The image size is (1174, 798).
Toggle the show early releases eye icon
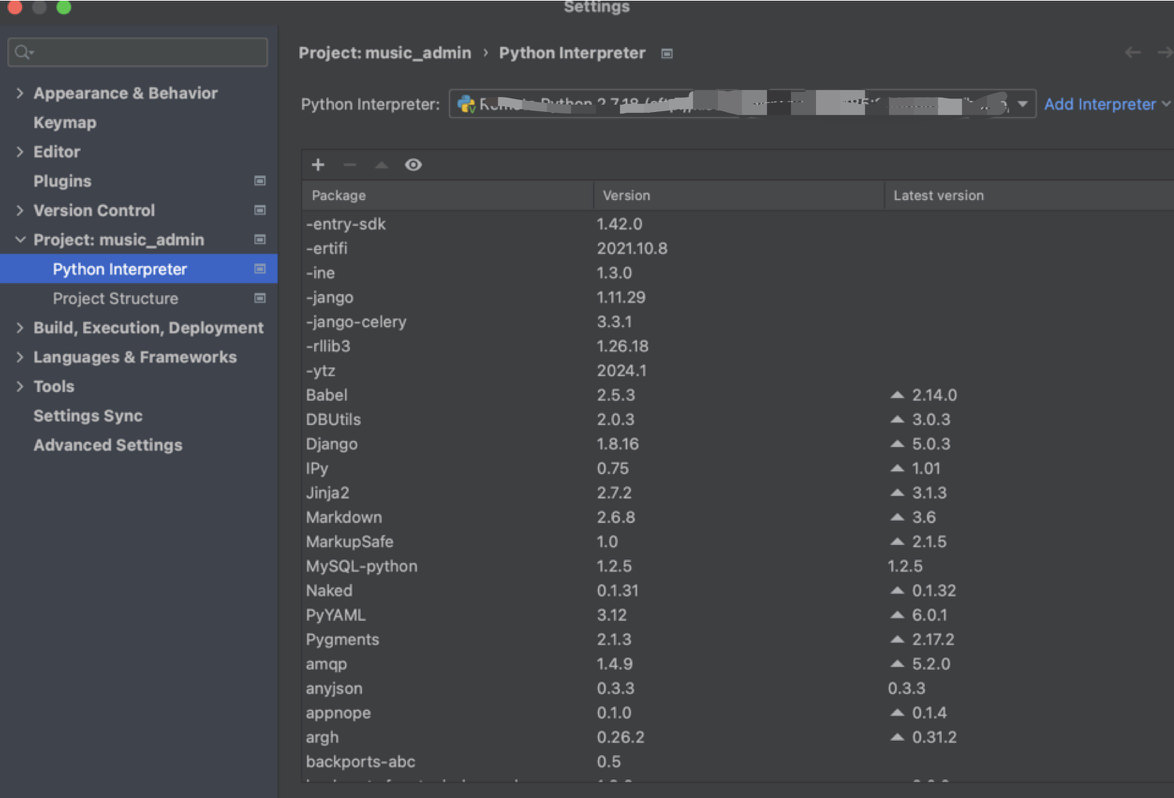click(413, 165)
